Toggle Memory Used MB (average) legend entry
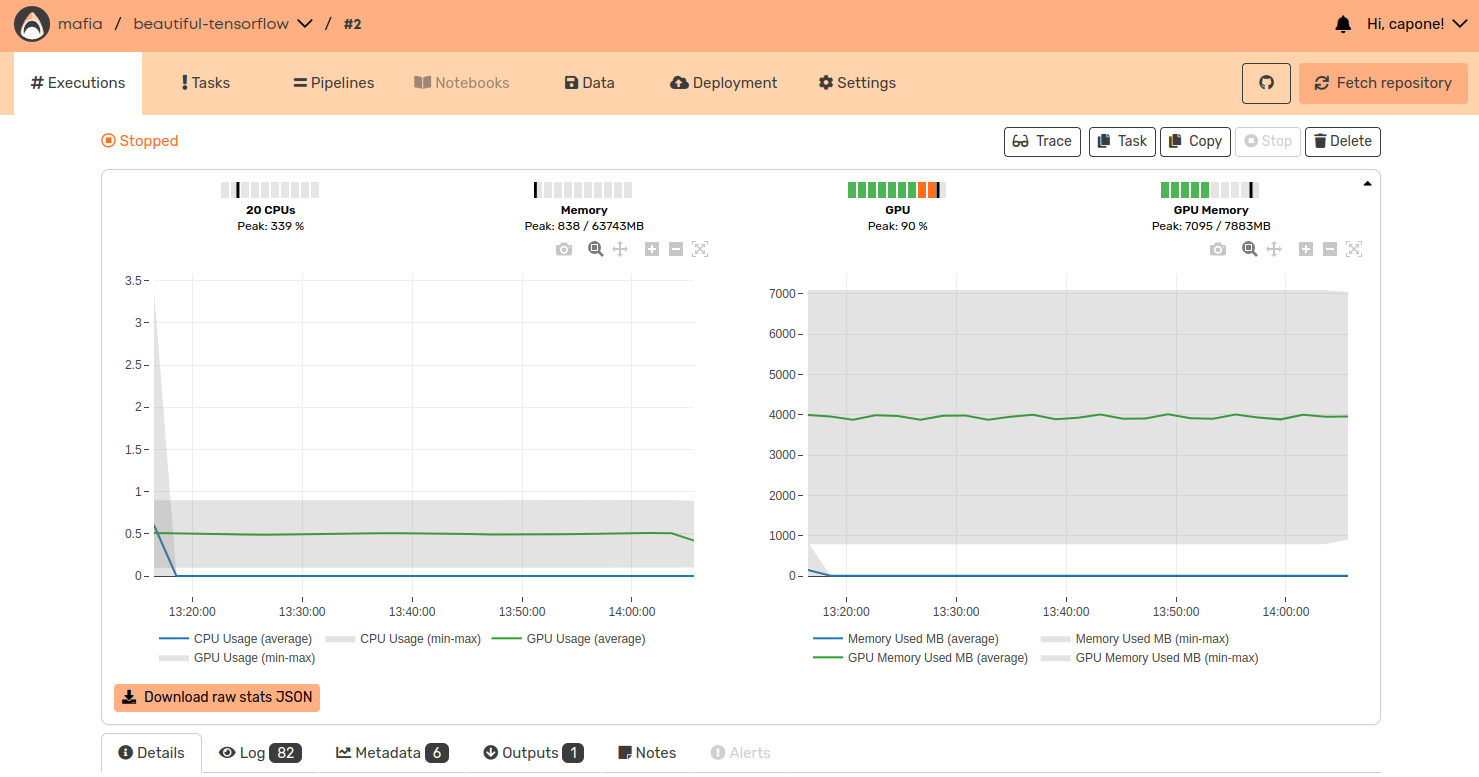 click(906, 639)
